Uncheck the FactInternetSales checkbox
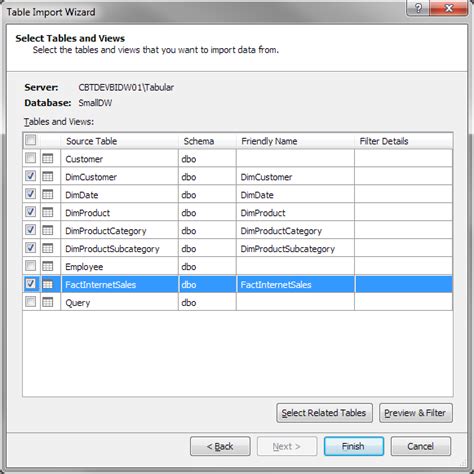Viewport: 474px width, 474px height. click(x=31, y=284)
